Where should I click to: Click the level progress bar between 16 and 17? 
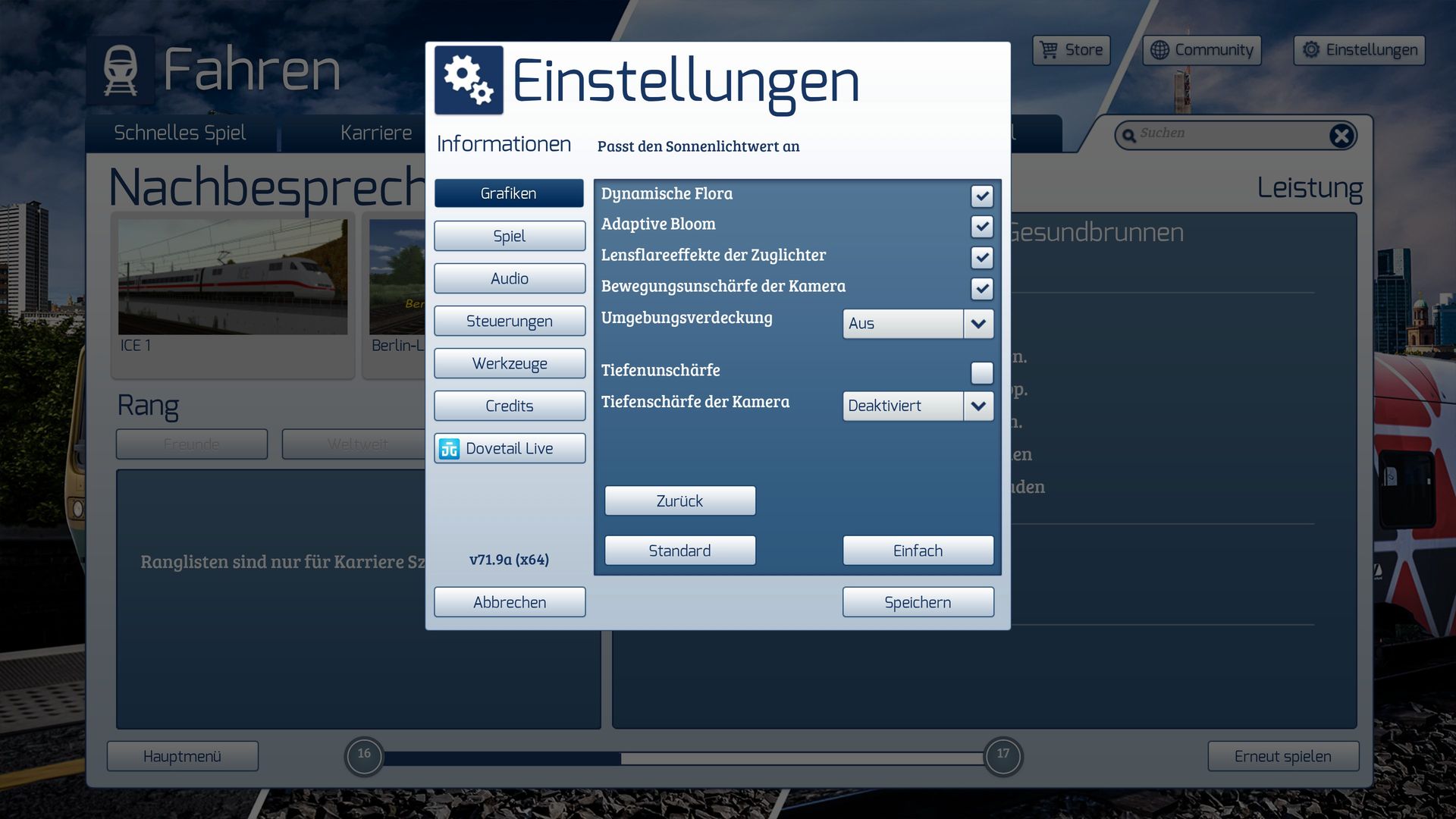tap(682, 758)
